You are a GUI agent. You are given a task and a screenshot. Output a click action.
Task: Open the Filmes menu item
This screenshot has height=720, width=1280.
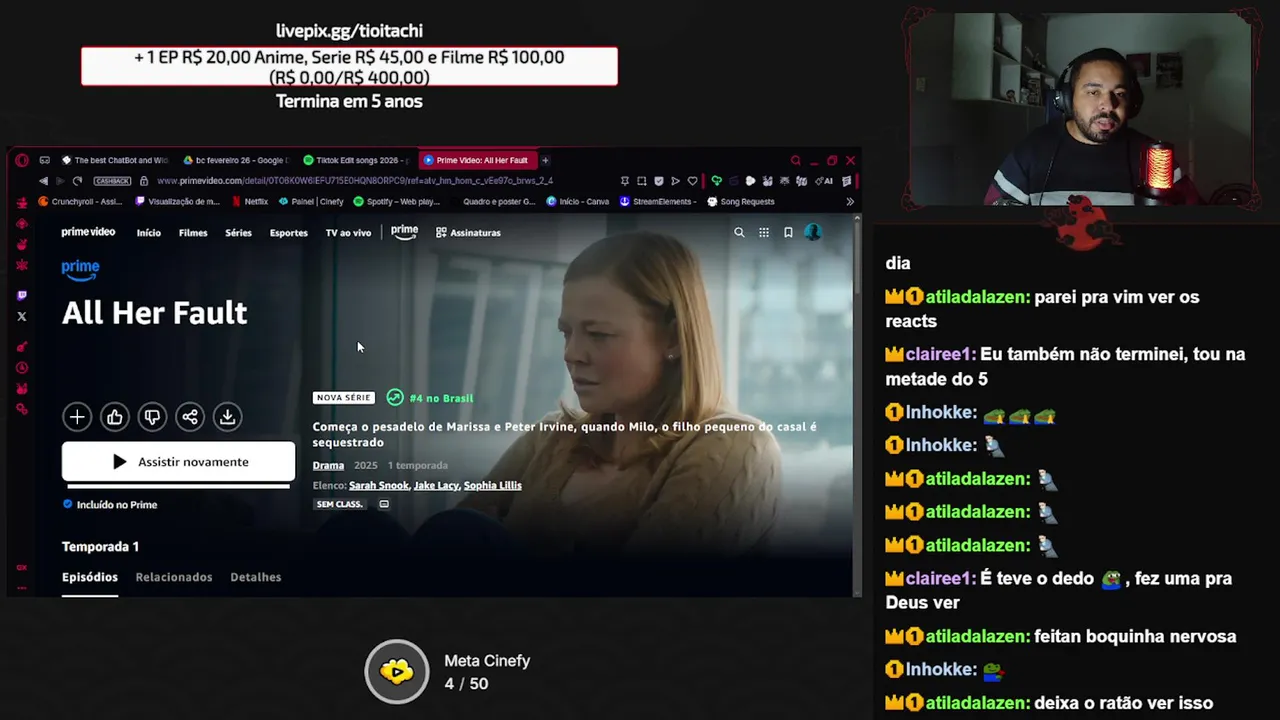pos(193,233)
